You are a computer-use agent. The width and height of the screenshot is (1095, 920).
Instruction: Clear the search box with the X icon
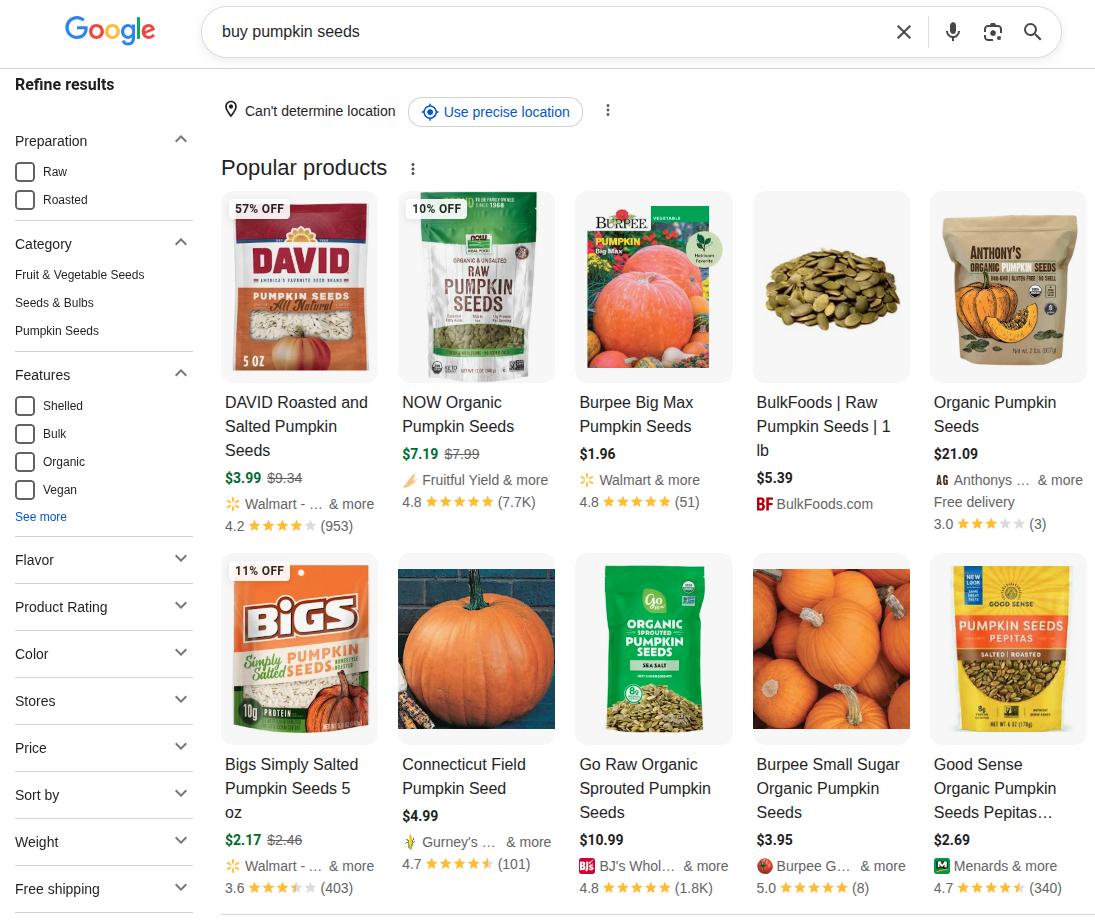click(x=903, y=32)
